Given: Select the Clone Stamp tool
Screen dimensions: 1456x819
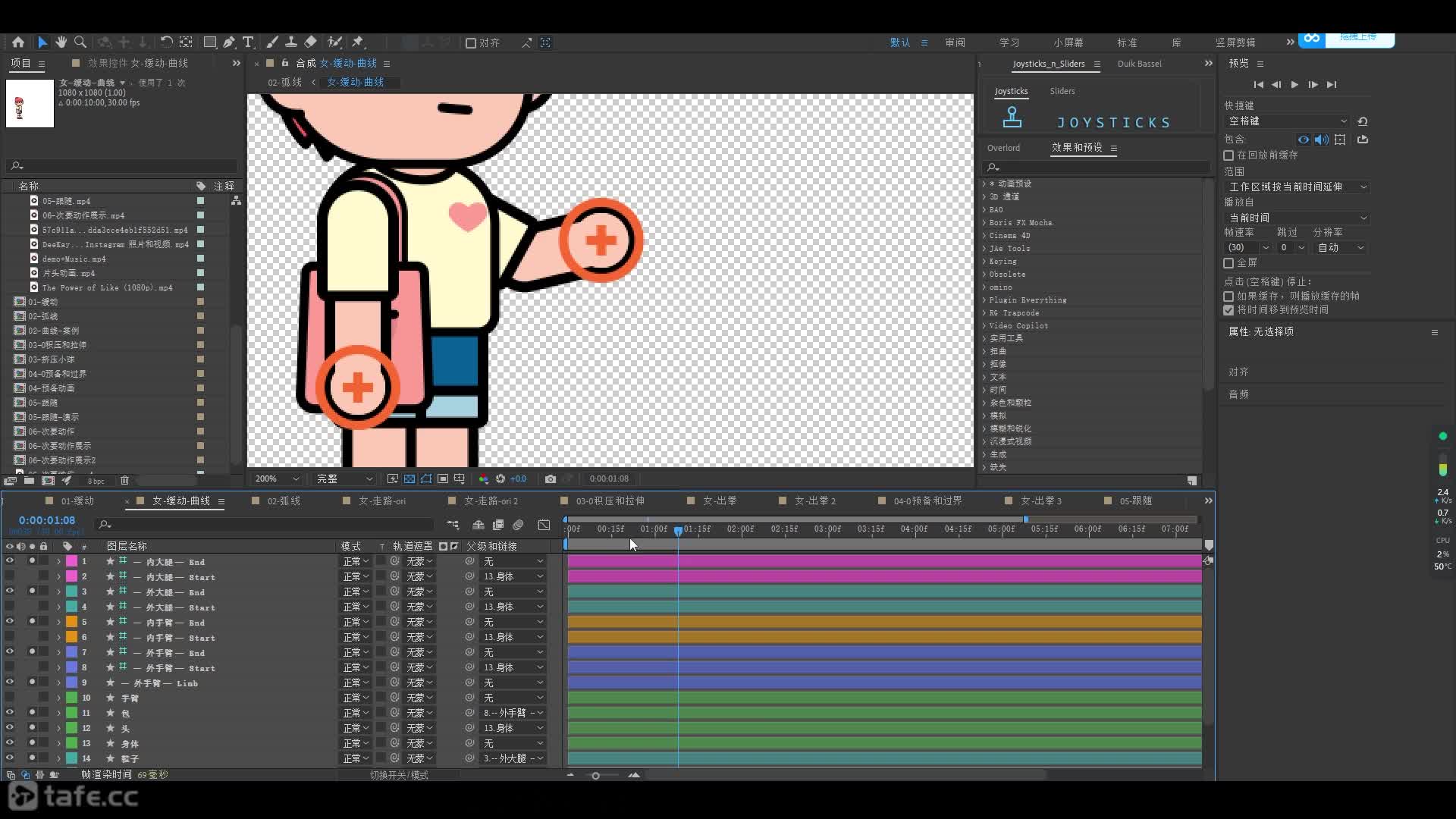Looking at the screenshot, I should pyautogui.click(x=290, y=42).
